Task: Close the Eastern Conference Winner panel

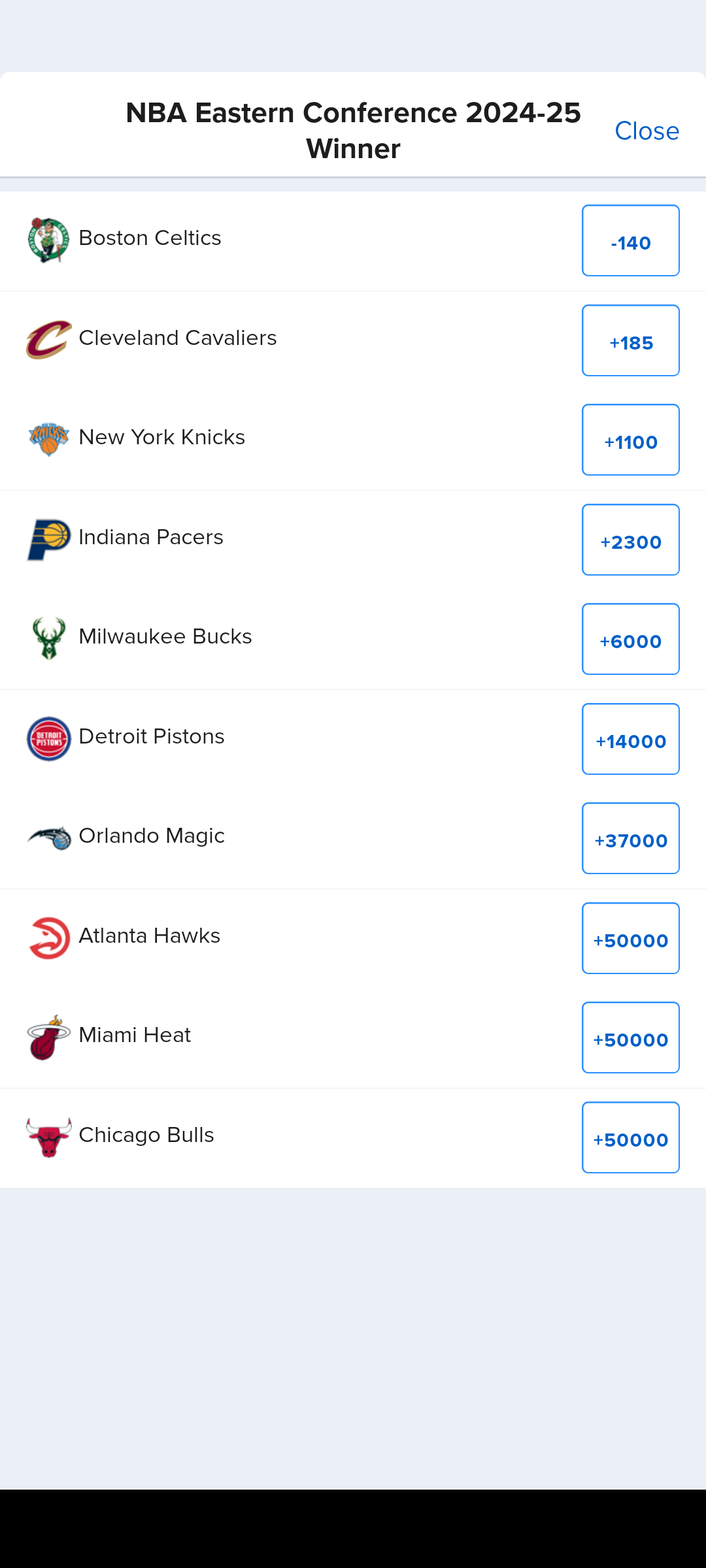Action: (647, 131)
